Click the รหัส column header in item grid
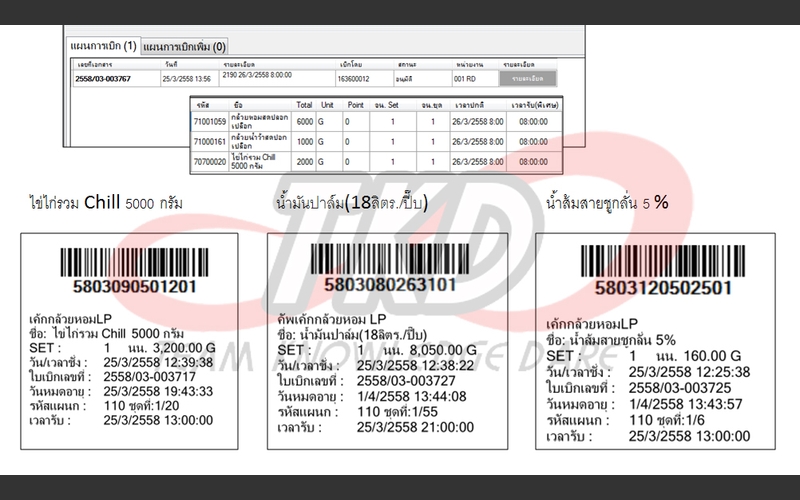The image size is (800, 500). click(x=203, y=105)
